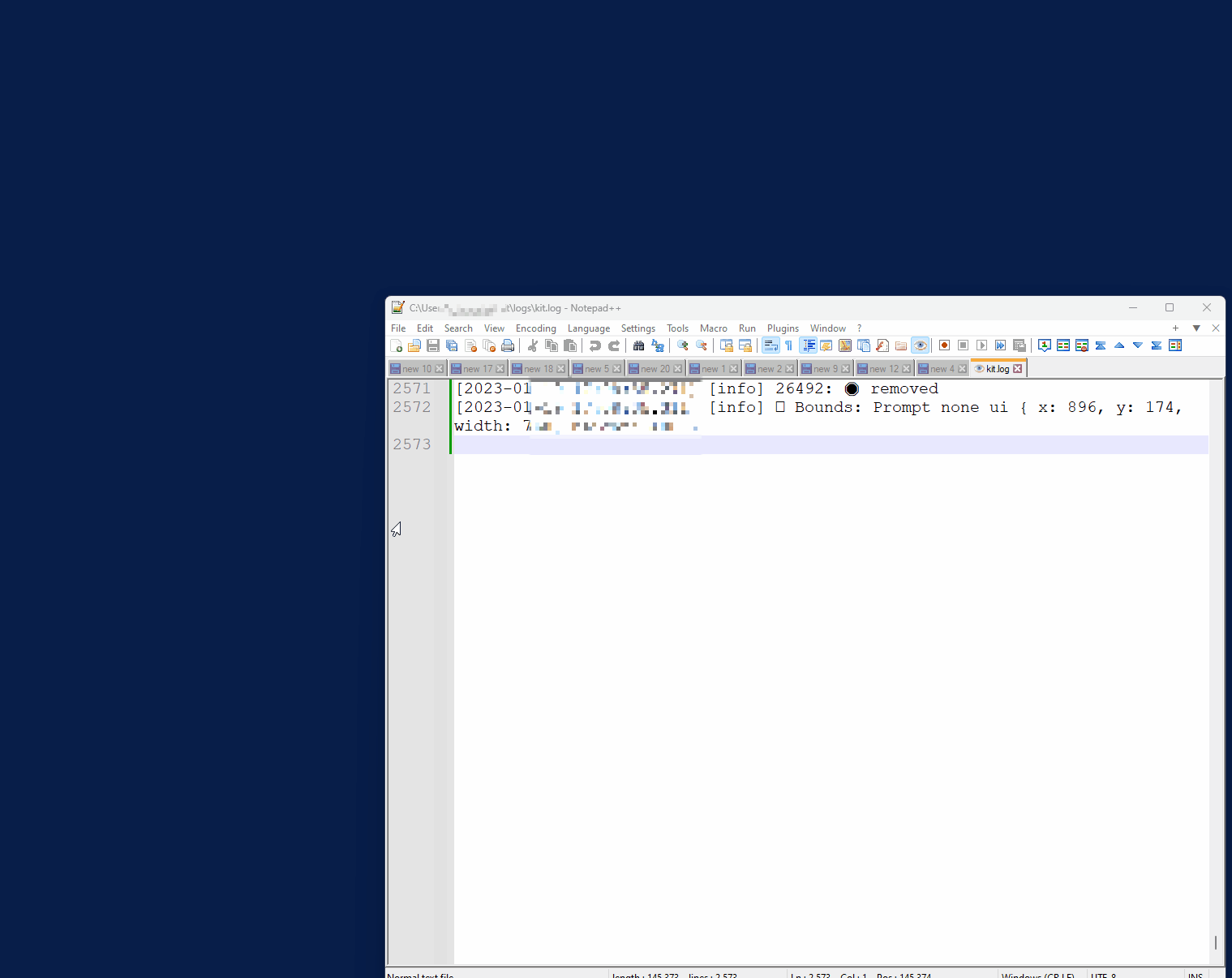Start macro recording with the record icon
This screenshot has width=1232, height=978.
[x=943, y=345]
